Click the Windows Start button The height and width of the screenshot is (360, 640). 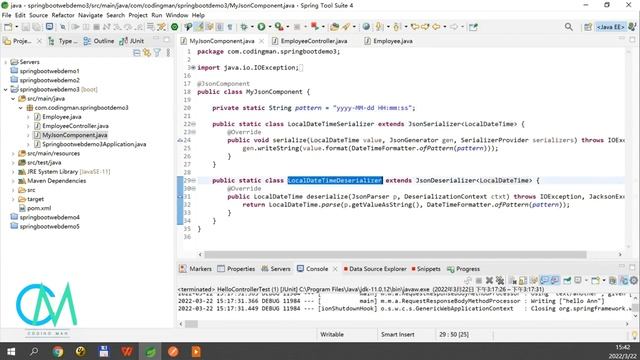[x=11, y=351]
